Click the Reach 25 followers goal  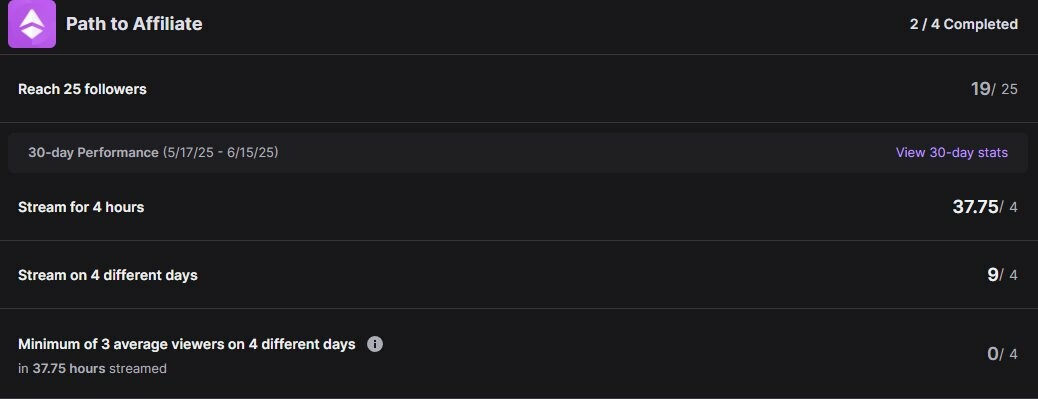click(82, 89)
